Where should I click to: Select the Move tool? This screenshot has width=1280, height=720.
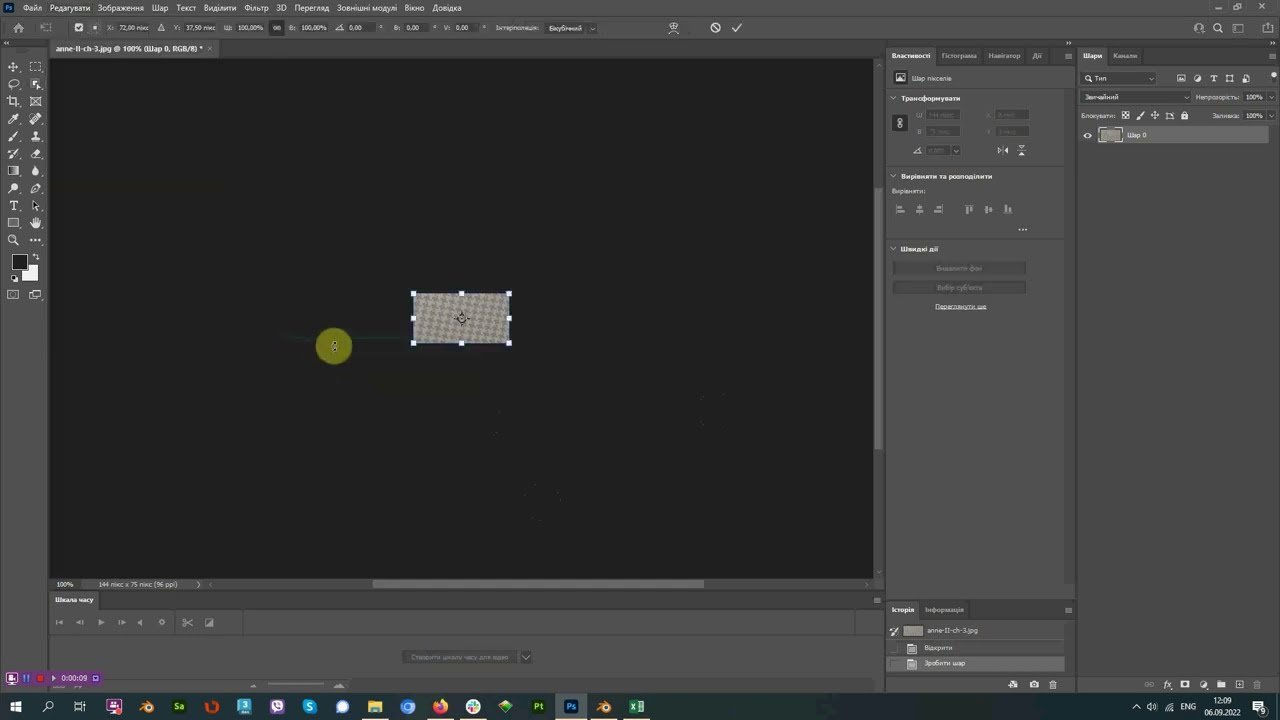[x=14, y=67]
